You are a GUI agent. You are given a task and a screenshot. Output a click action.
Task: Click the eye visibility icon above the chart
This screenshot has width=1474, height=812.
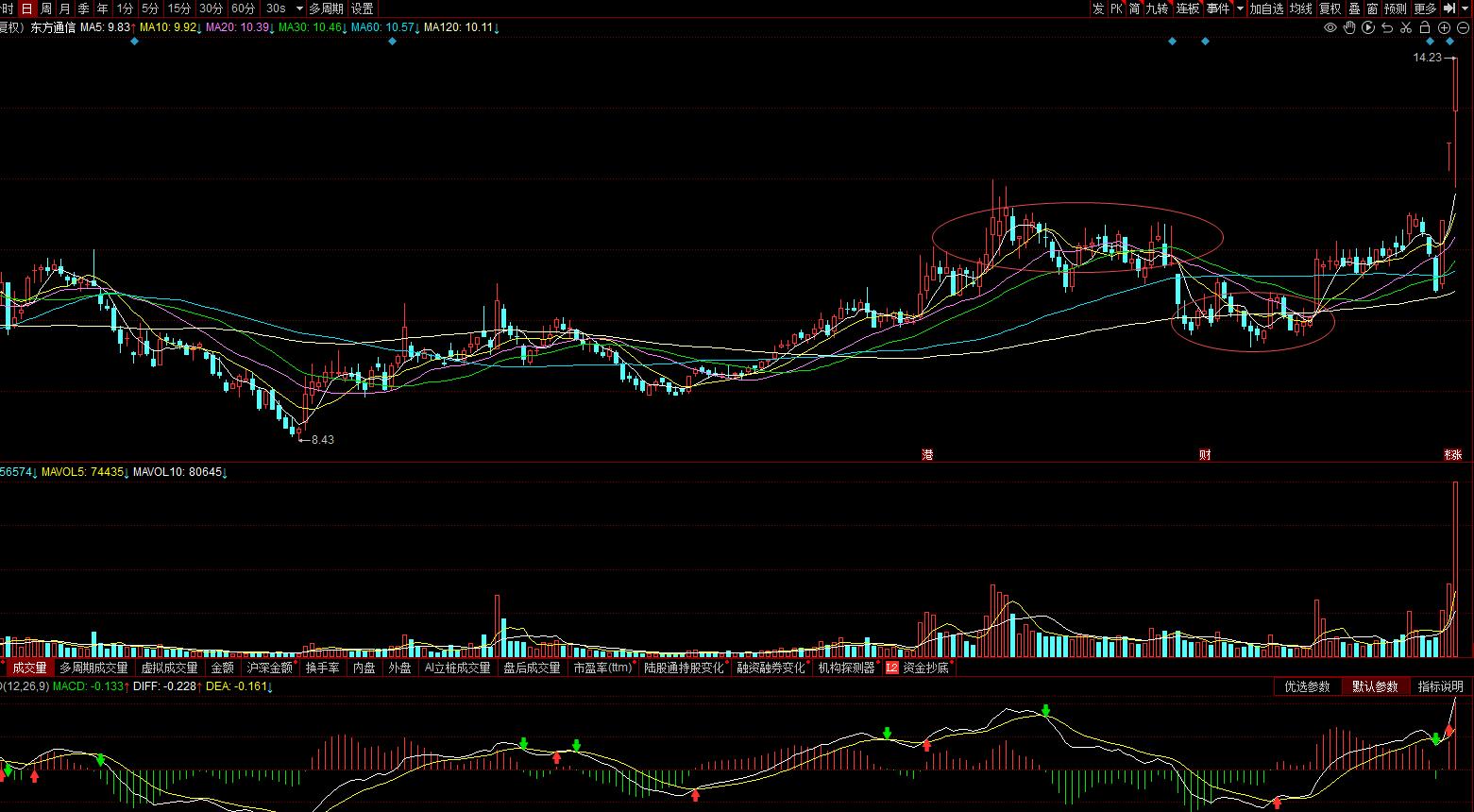1330,28
